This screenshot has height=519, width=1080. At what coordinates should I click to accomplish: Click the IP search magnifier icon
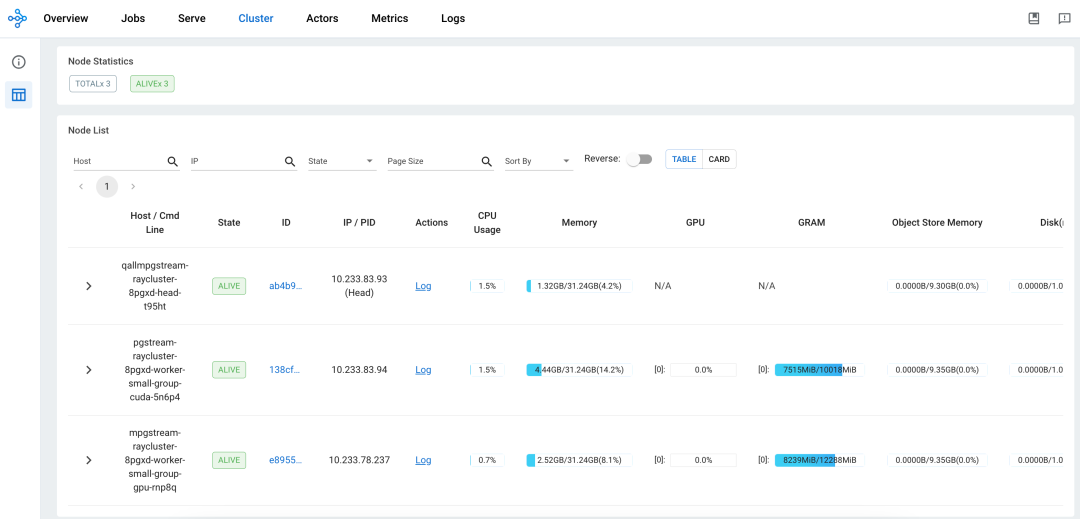click(290, 161)
